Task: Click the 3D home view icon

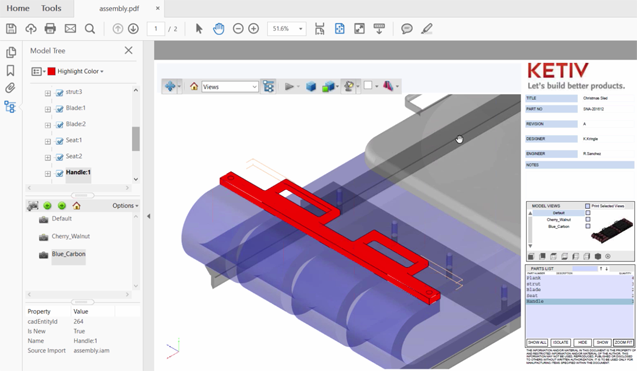Action: (x=194, y=86)
